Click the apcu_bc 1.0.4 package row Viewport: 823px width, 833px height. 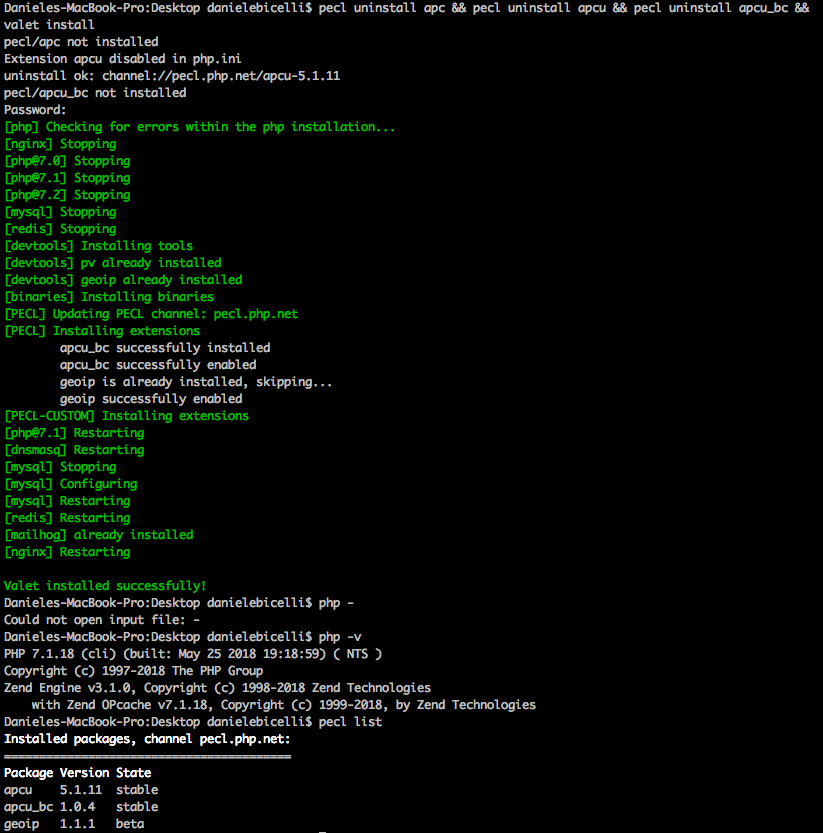pyautogui.click(x=81, y=807)
